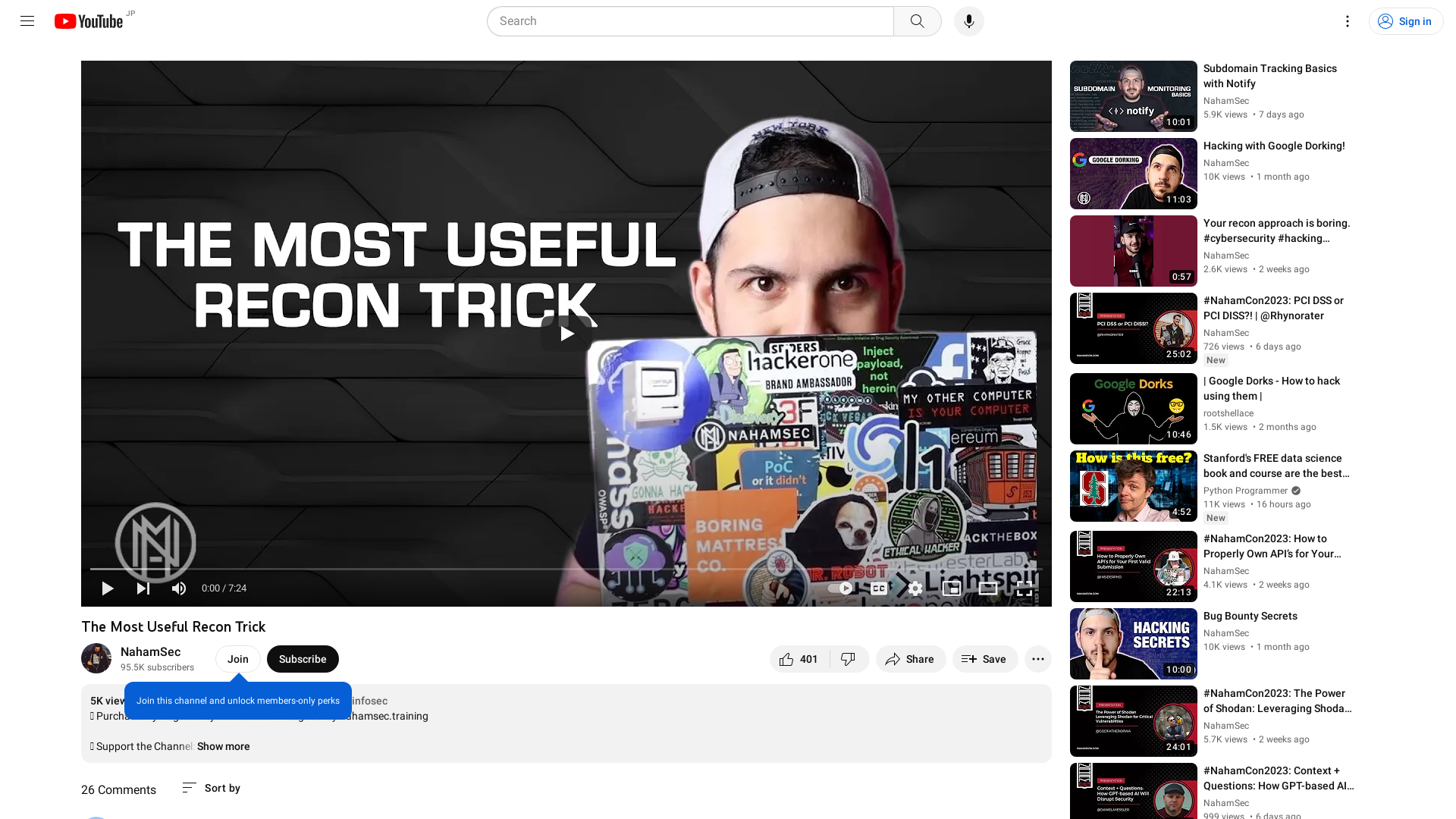Open more actions ellipsis under video
Image resolution: width=1456 pixels, height=819 pixels.
[1037, 659]
